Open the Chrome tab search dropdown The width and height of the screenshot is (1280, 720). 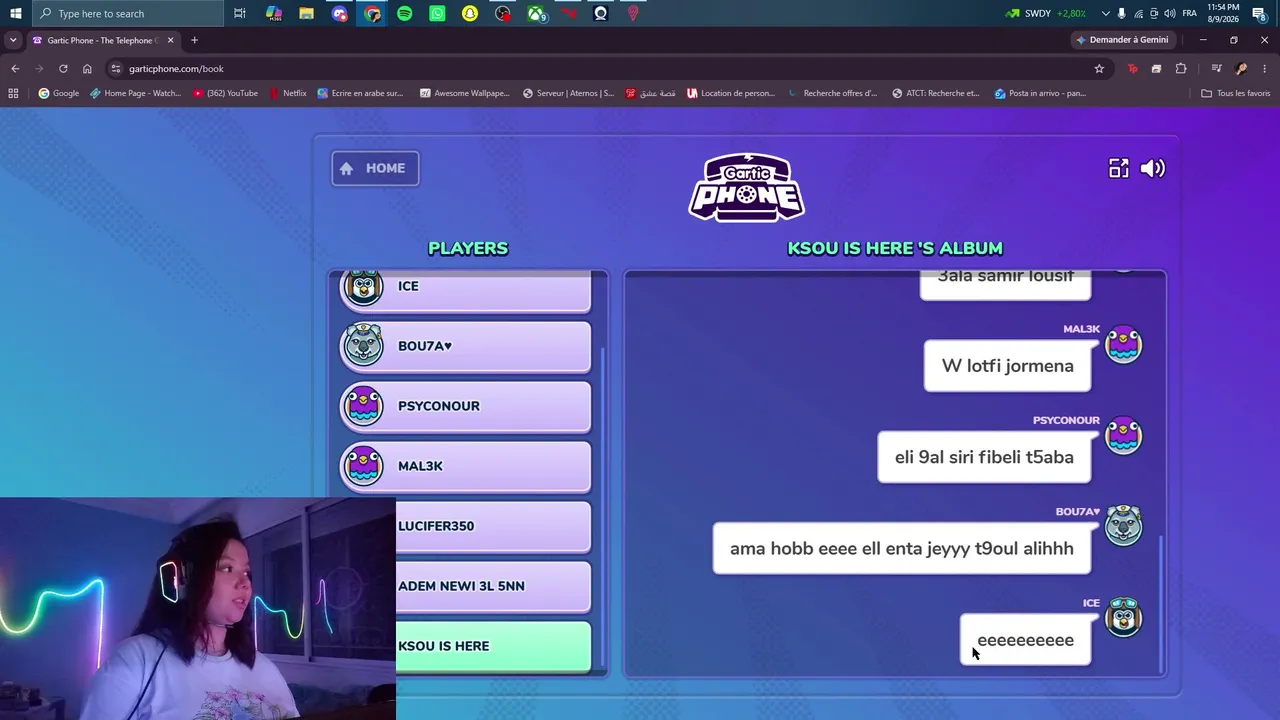pos(13,40)
